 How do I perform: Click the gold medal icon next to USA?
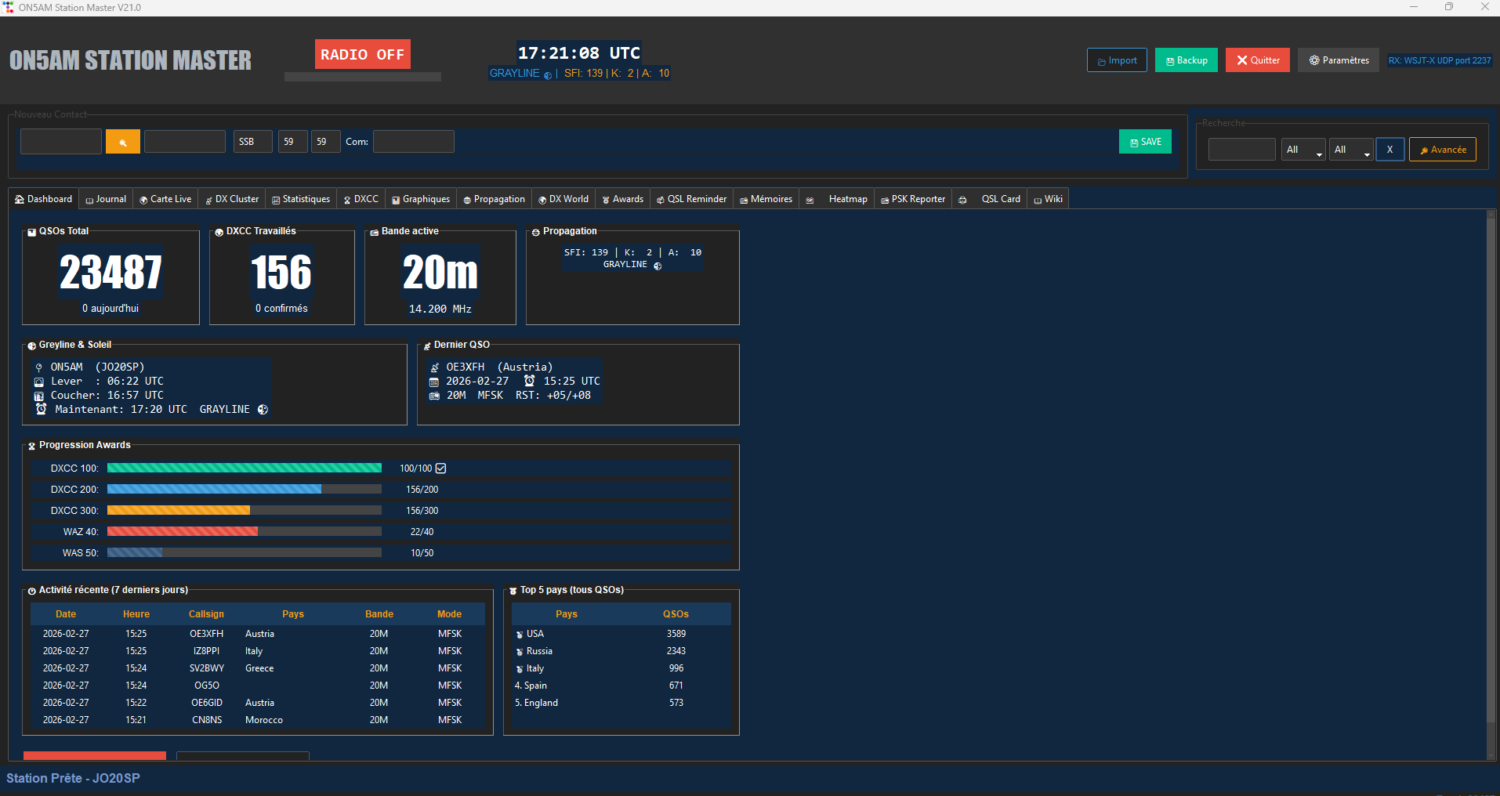point(519,634)
